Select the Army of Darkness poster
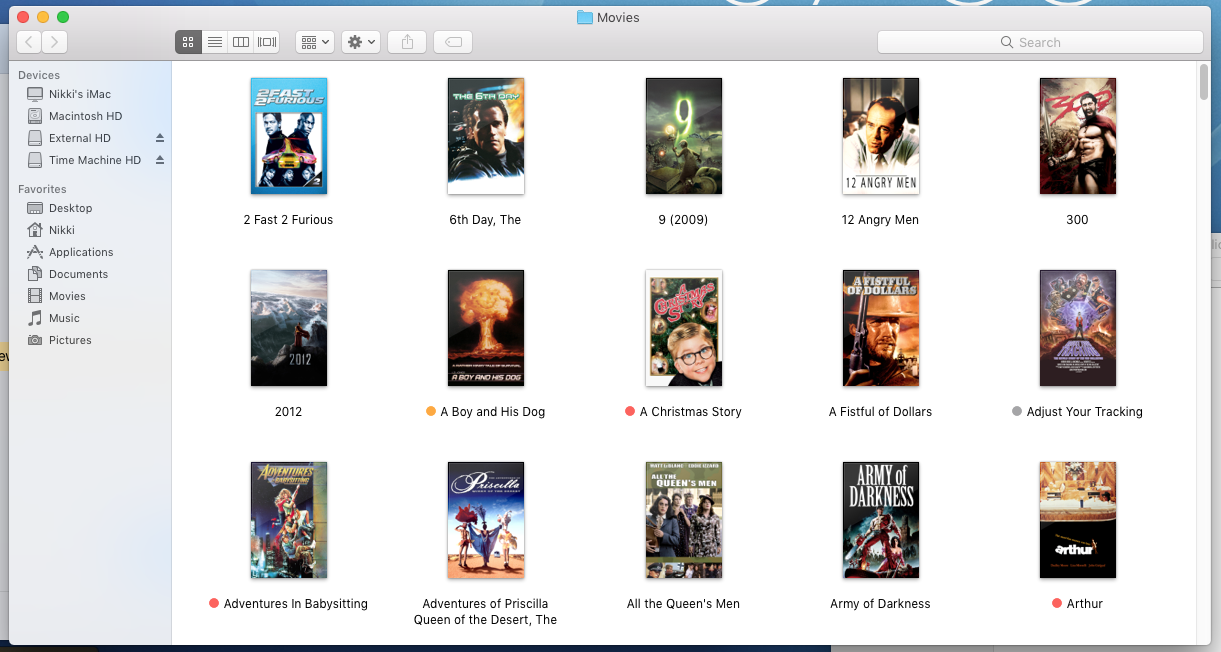This screenshot has height=652, width=1221. point(880,520)
